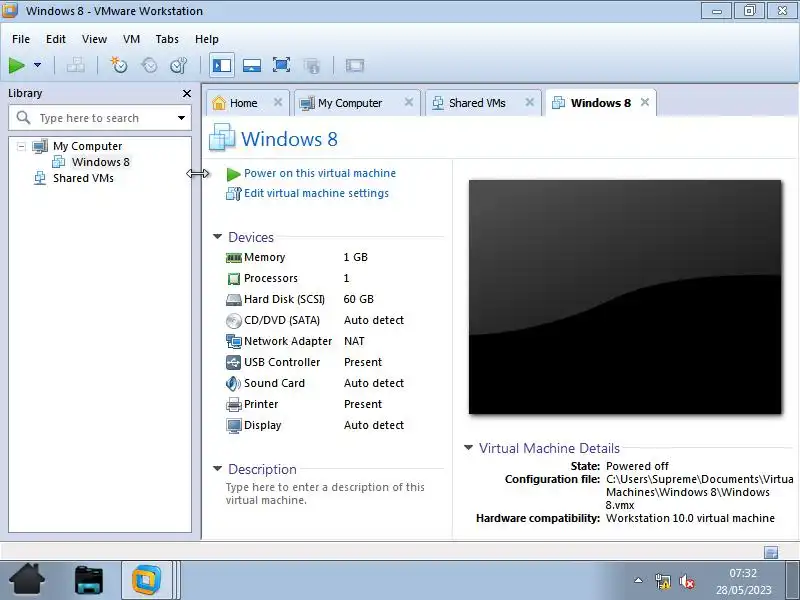Open the View menu
Image resolution: width=800 pixels, height=600 pixels.
point(94,39)
